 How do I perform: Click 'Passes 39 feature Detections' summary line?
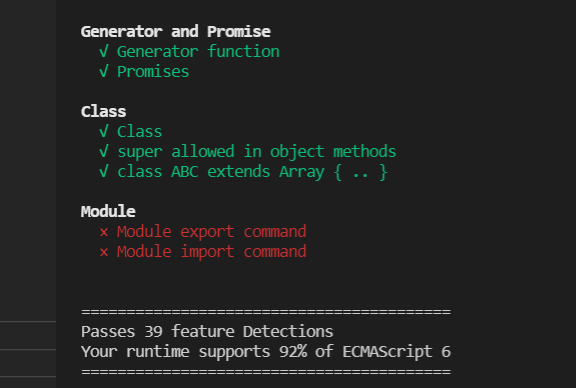point(207,332)
